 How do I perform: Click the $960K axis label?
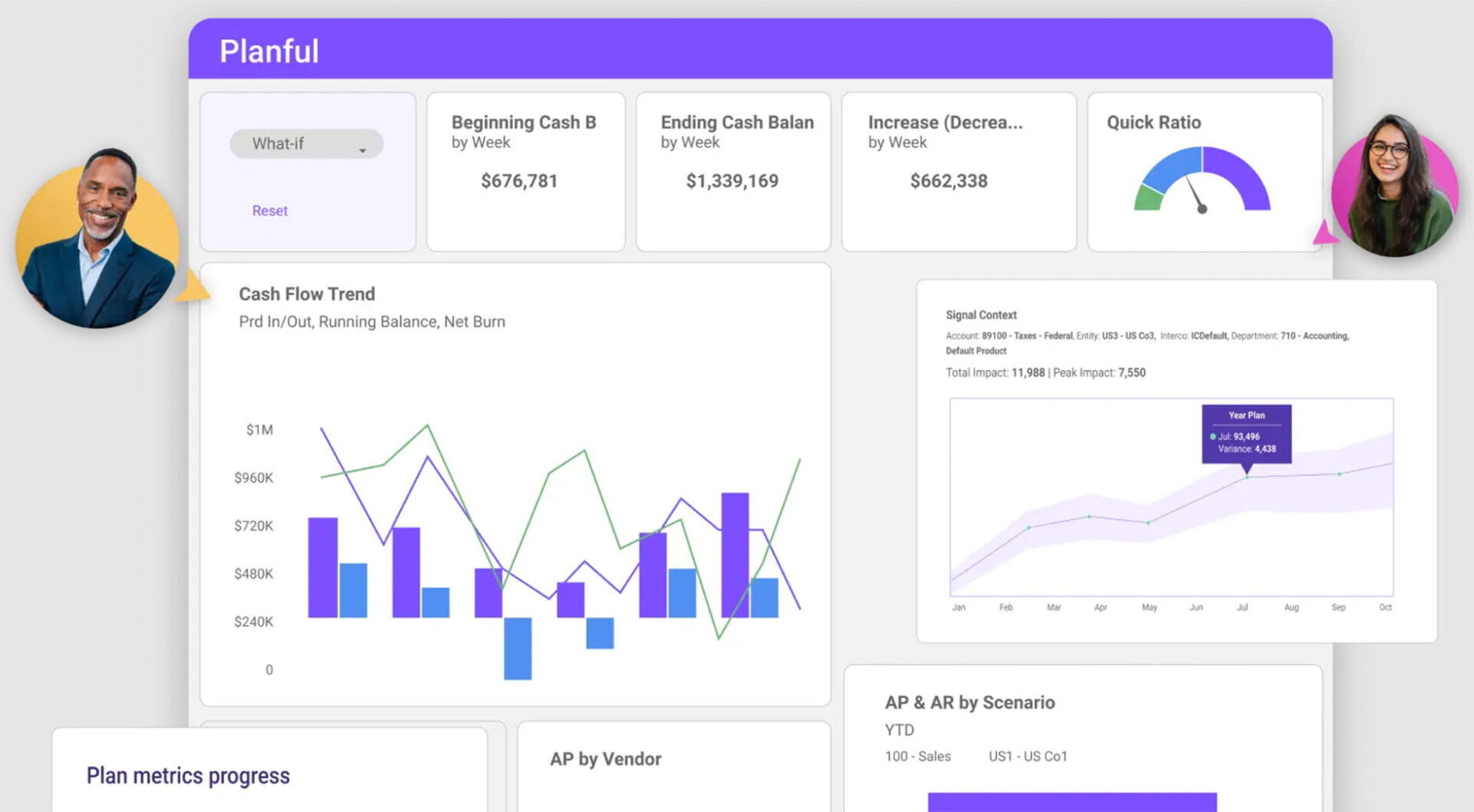(253, 477)
